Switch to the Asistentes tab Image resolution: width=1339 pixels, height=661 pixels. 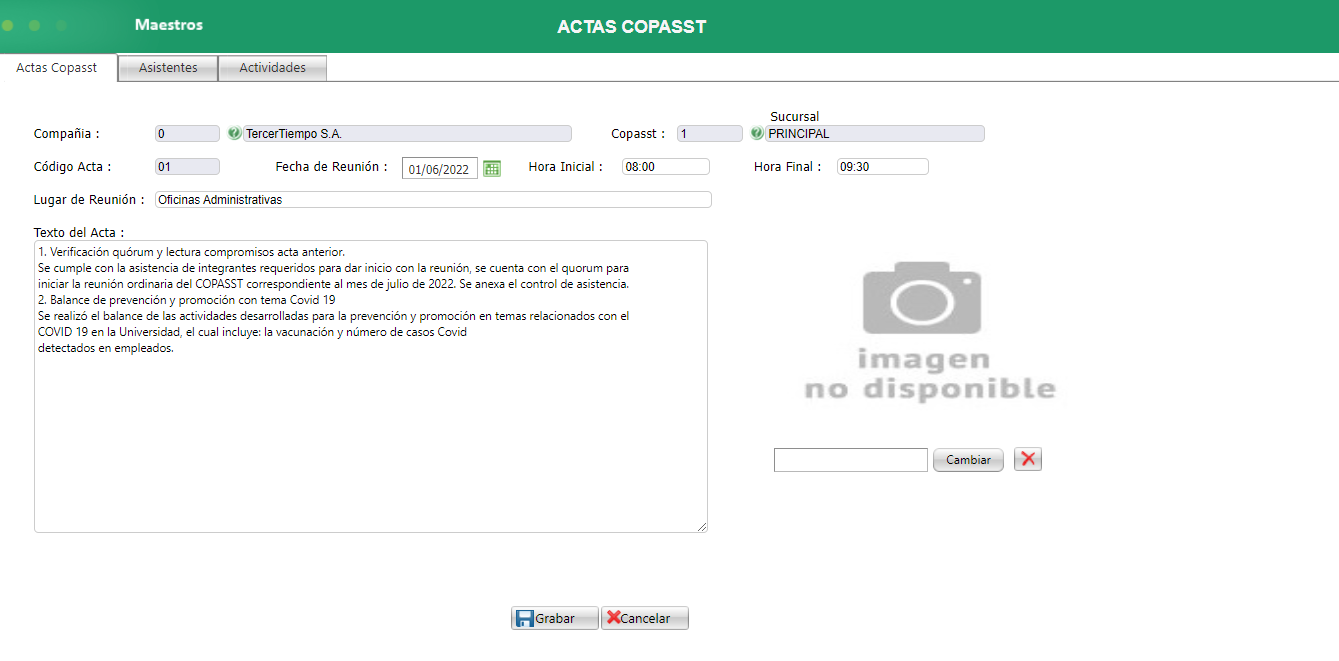(167, 67)
